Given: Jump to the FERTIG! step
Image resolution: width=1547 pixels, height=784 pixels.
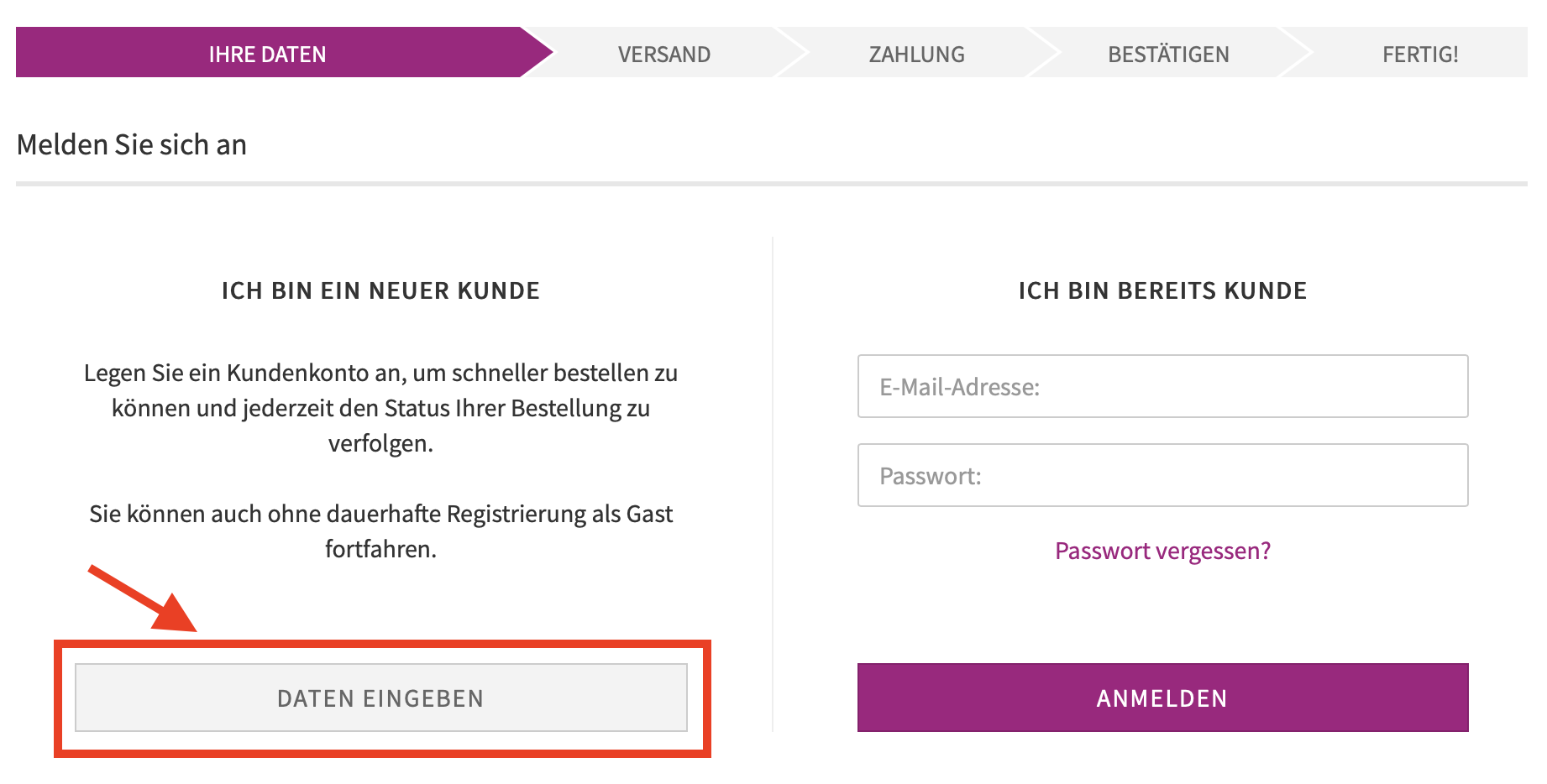Looking at the screenshot, I should 1420,54.
